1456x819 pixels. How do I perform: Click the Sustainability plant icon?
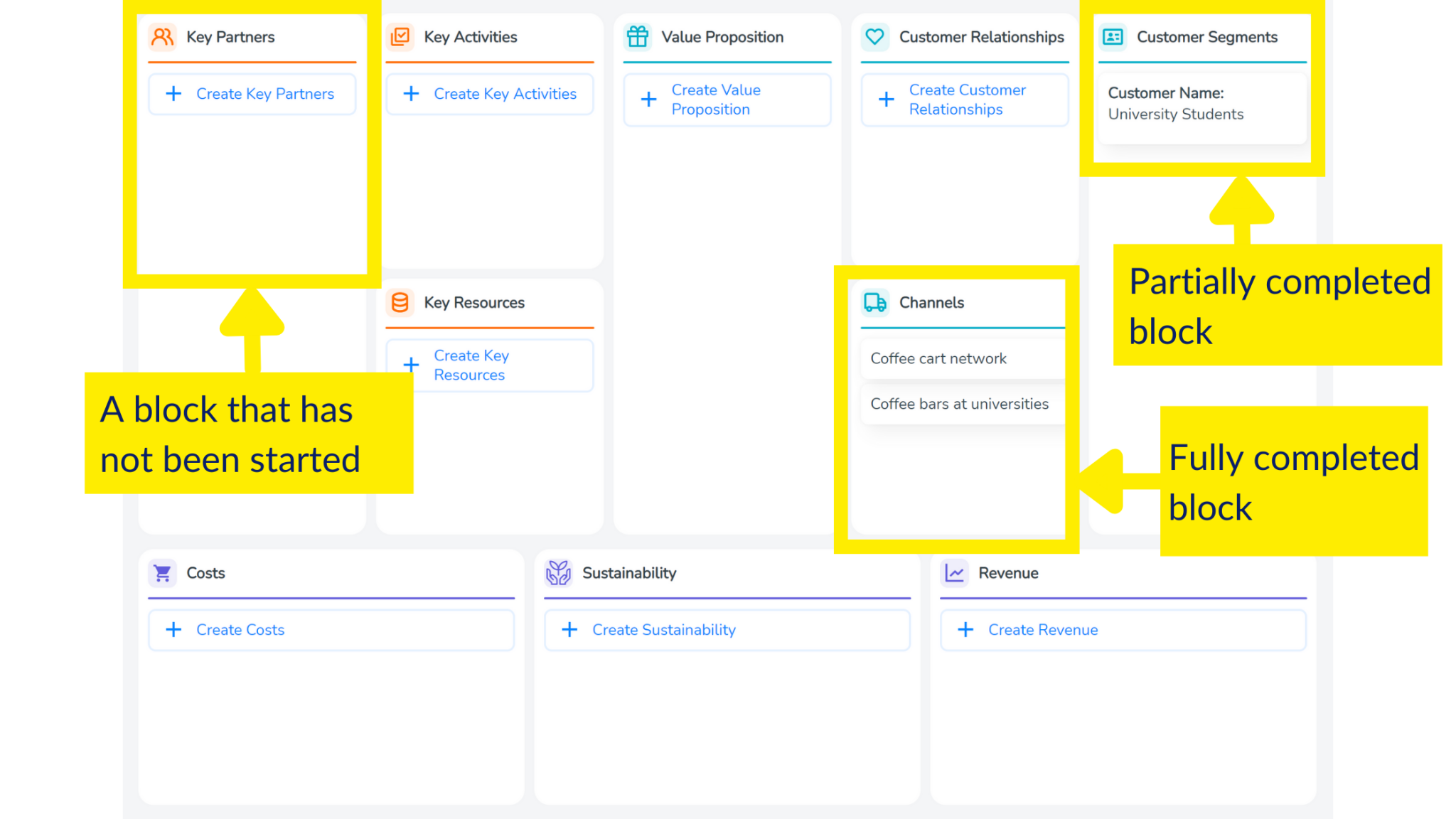[x=559, y=572]
